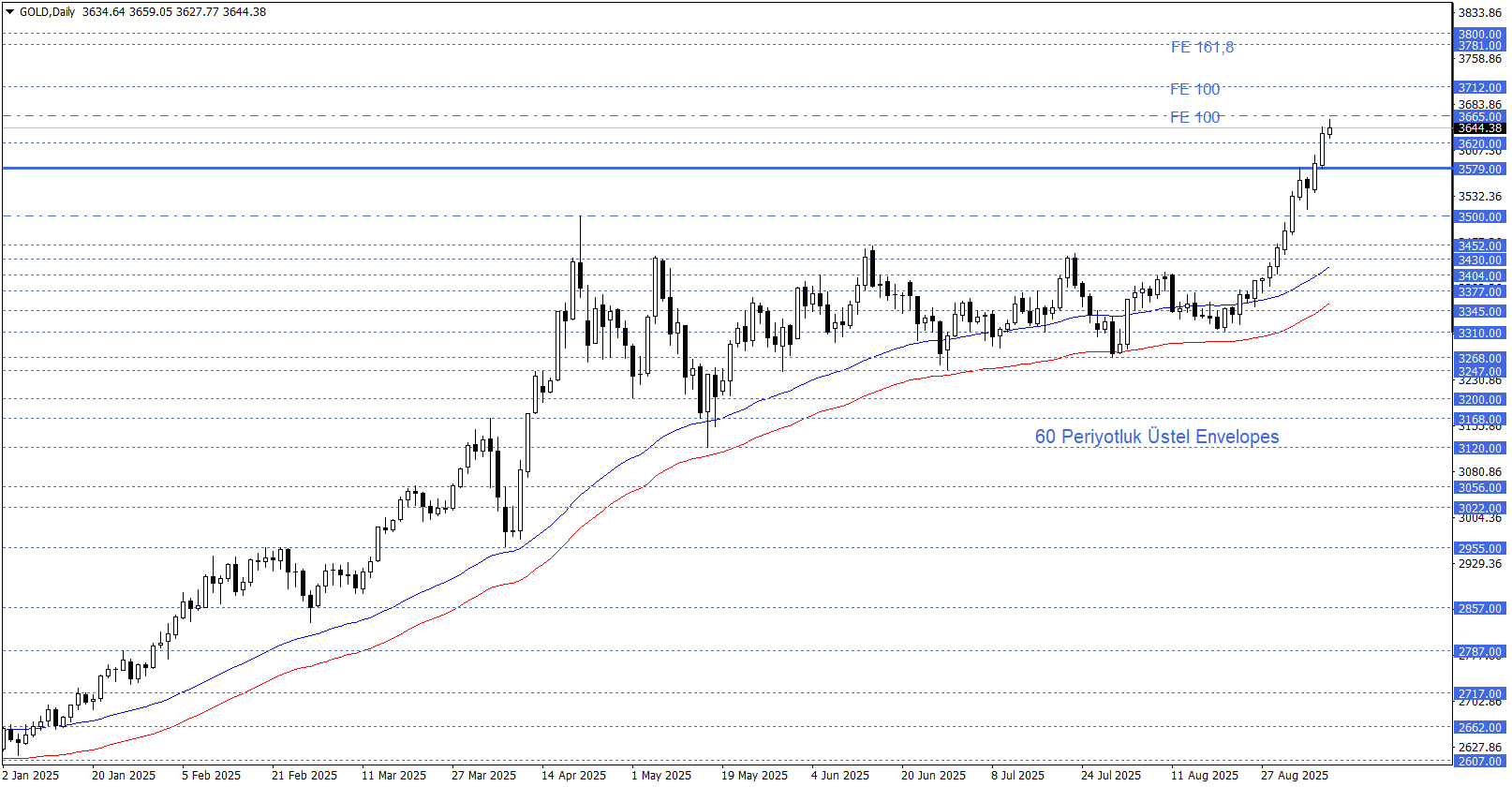This screenshot has width=1512, height=787.
Task: Click the small triangle beside GOLD,Daily title
Action: [10, 12]
